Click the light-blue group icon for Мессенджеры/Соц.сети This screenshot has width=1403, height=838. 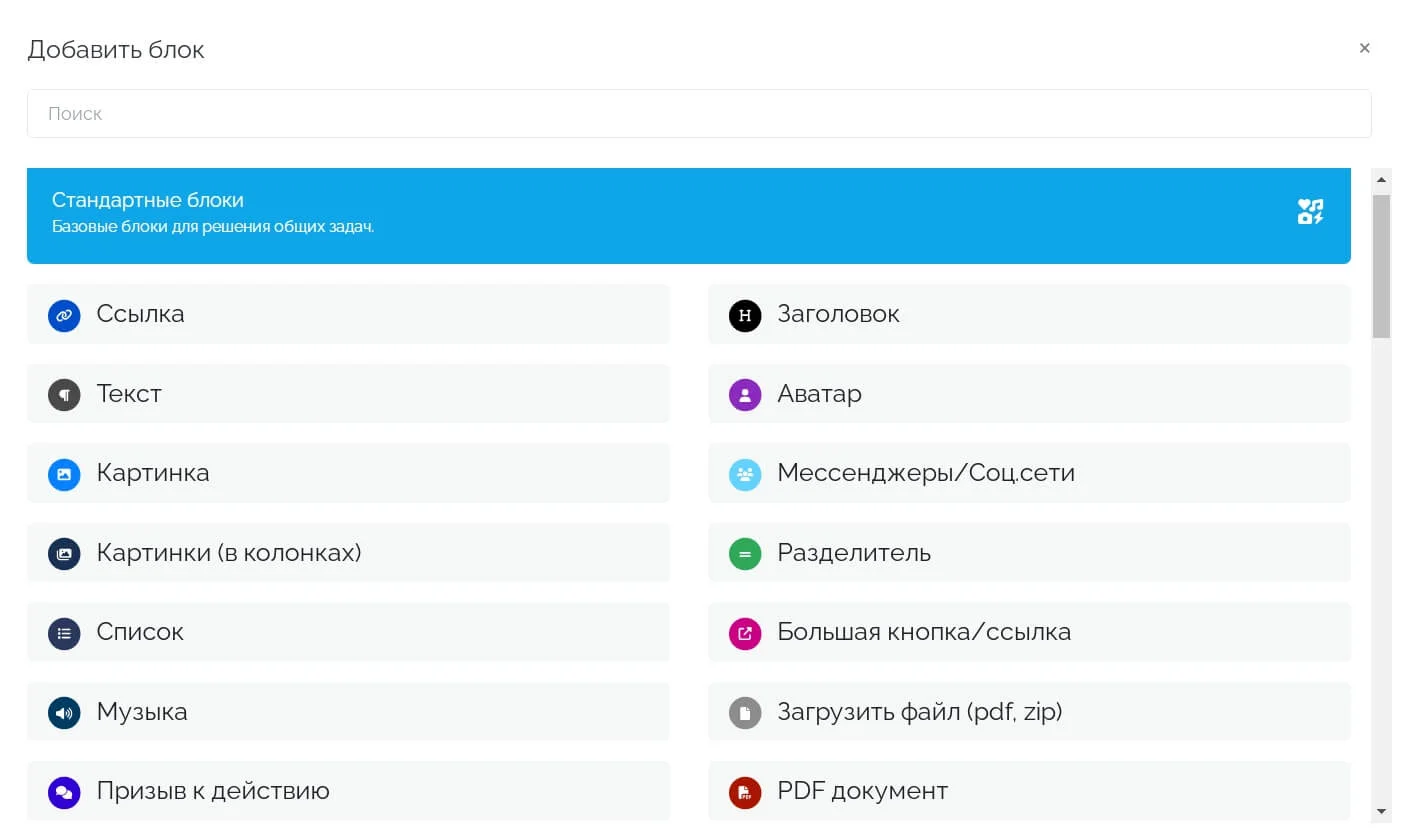[745, 474]
